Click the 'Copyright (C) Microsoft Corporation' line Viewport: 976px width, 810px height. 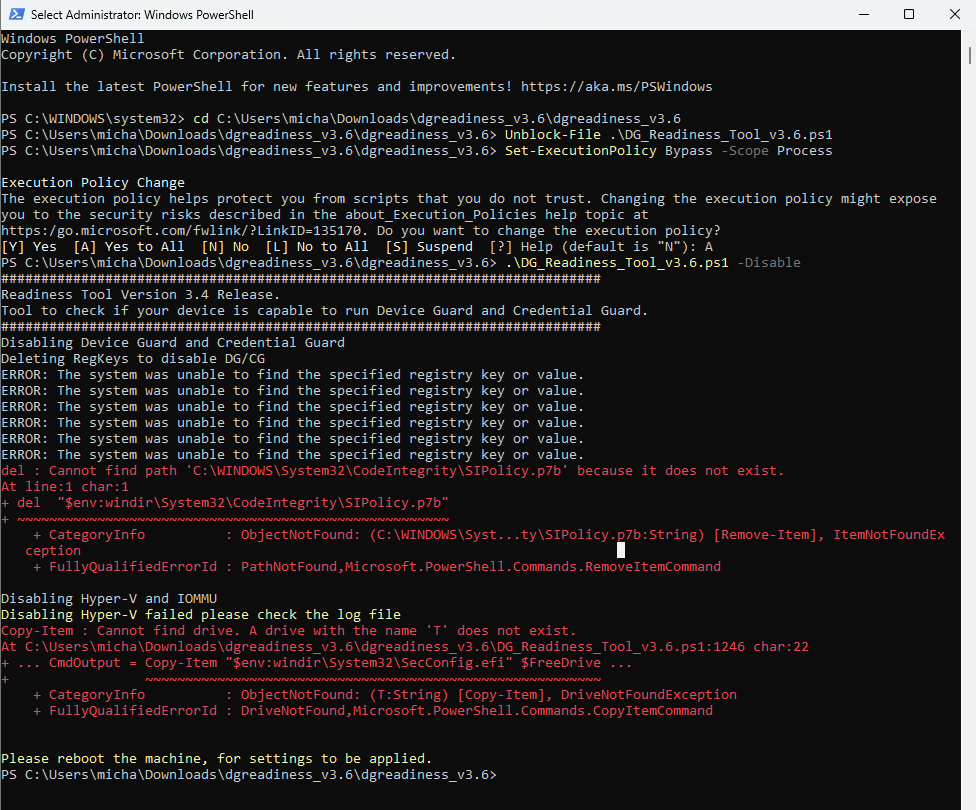pyautogui.click(x=228, y=55)
